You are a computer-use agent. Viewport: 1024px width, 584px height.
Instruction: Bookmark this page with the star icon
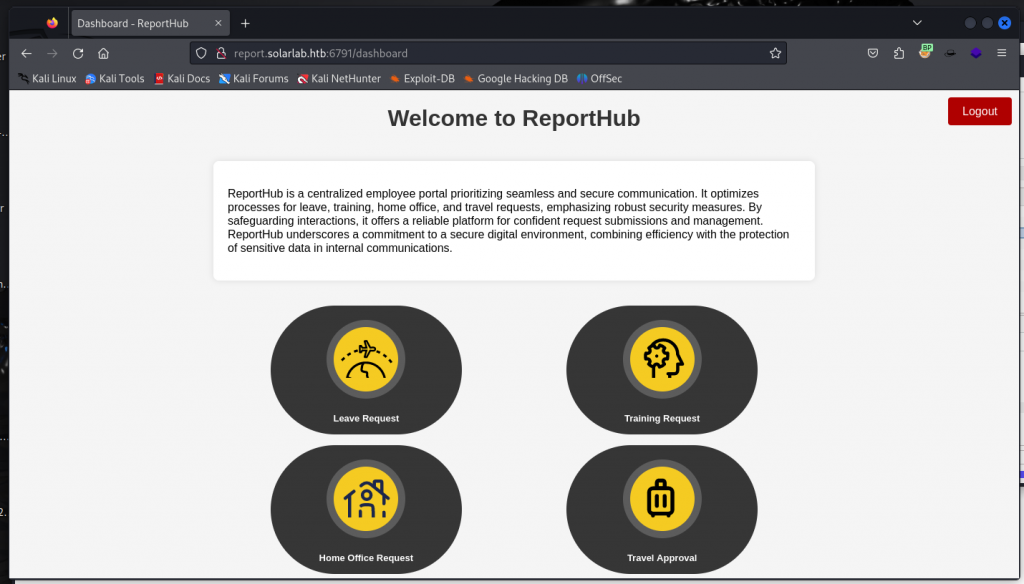pyautogui.click(x=775, y=54)
